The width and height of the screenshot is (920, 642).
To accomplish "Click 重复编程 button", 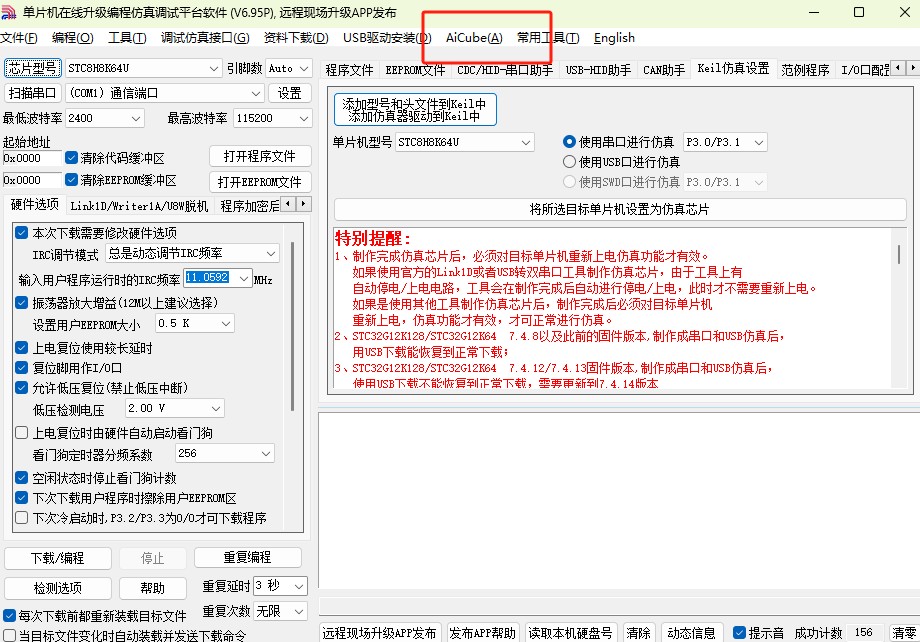I will [x=248, y=557].
